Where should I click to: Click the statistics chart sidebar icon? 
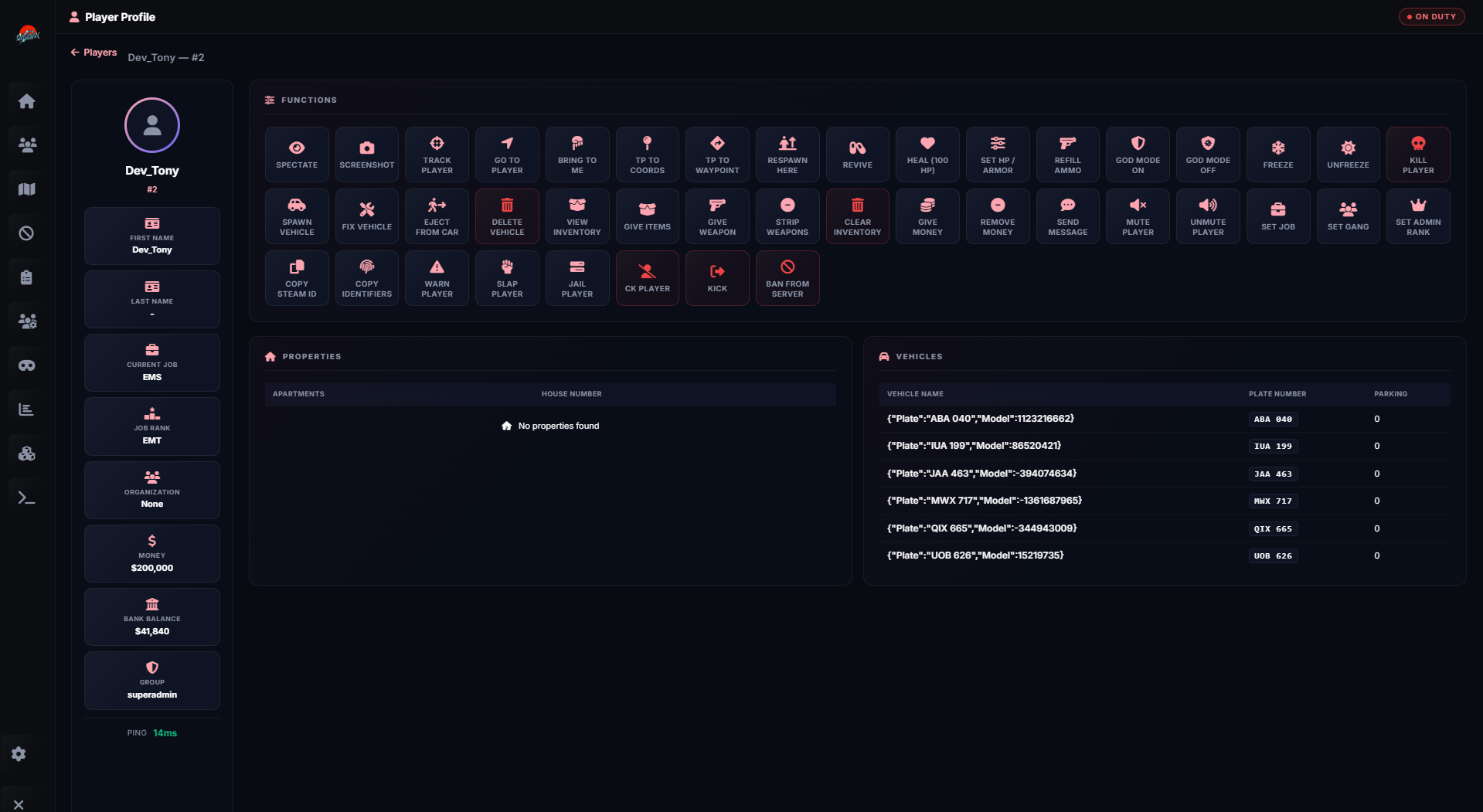pyautogui.click(x=27, y=409)
